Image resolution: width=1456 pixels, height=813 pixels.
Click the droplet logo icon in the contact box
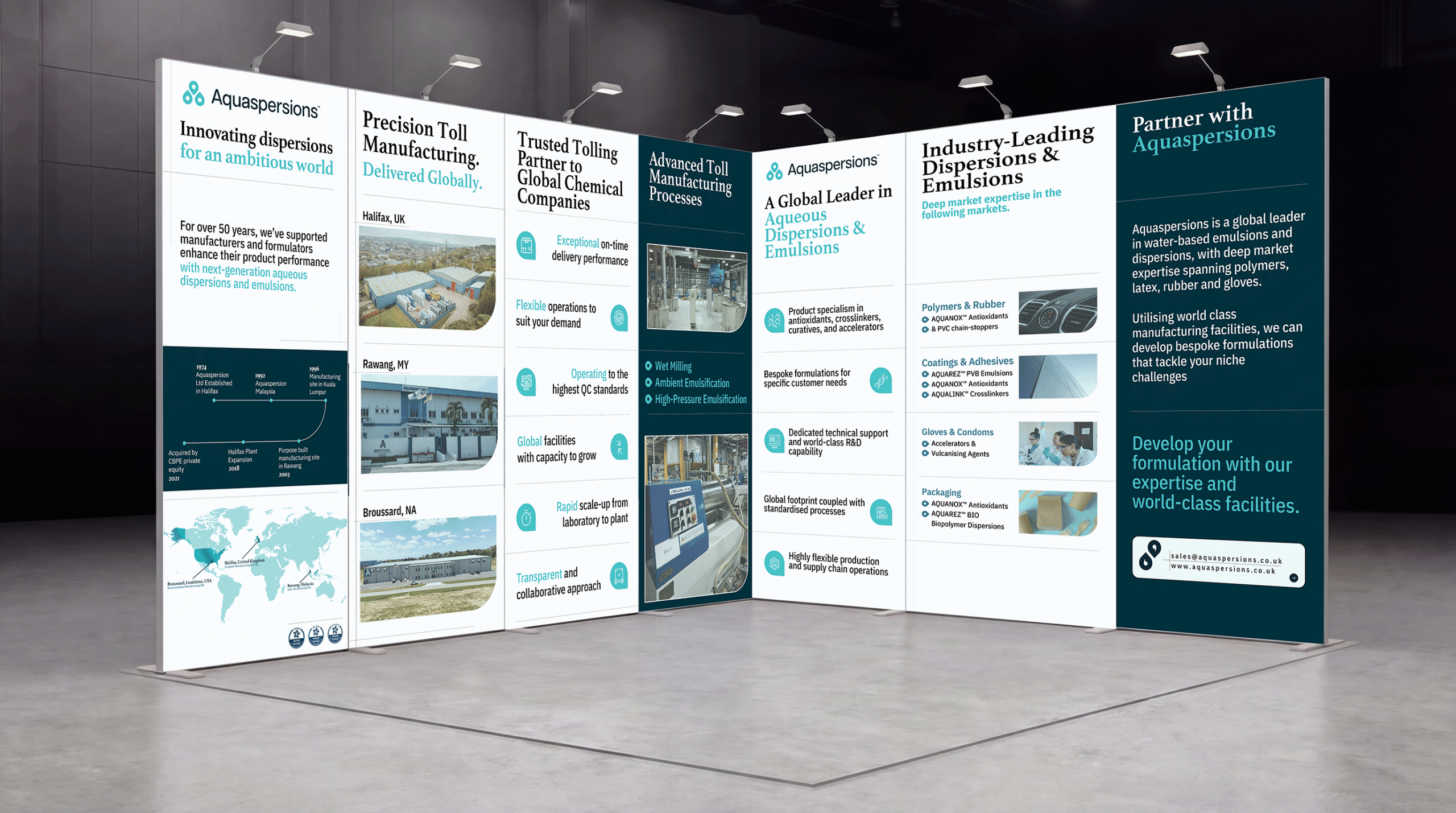[1149, 555]
